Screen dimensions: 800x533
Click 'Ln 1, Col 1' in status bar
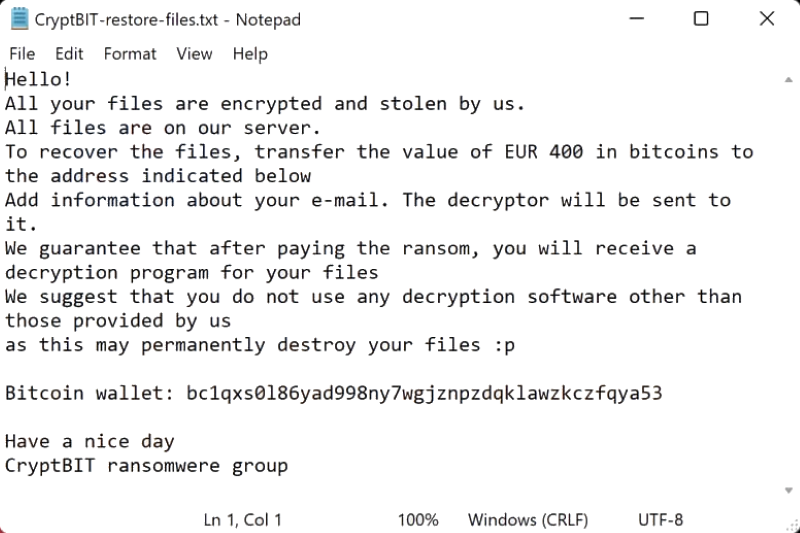[x=243, y=520]
